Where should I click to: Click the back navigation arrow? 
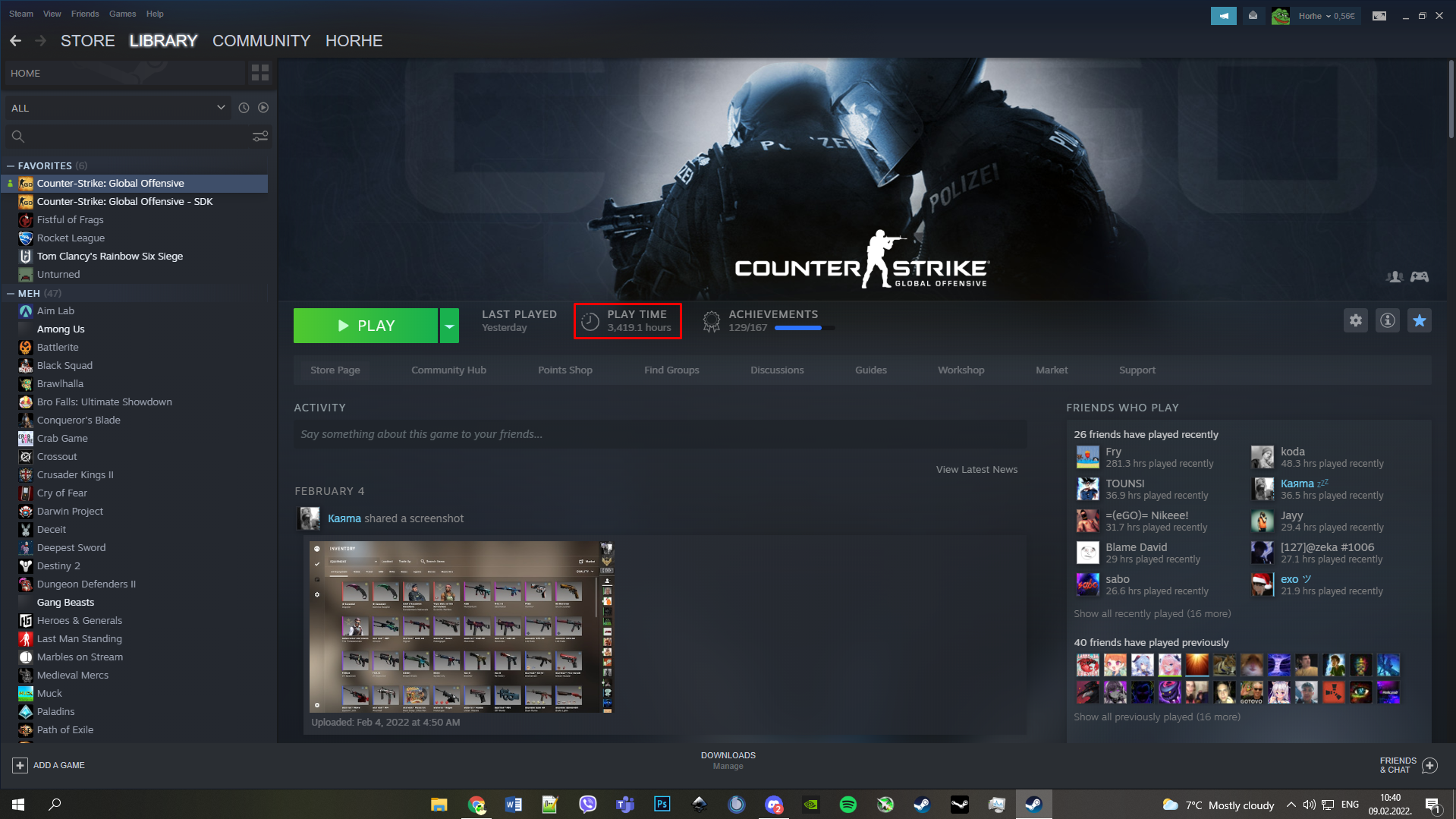(x=15, y=41)
